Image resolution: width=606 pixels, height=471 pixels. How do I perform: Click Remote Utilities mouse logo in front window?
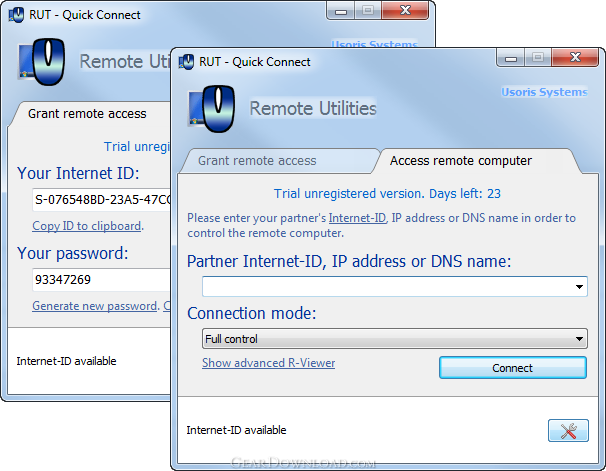point(211,109)
